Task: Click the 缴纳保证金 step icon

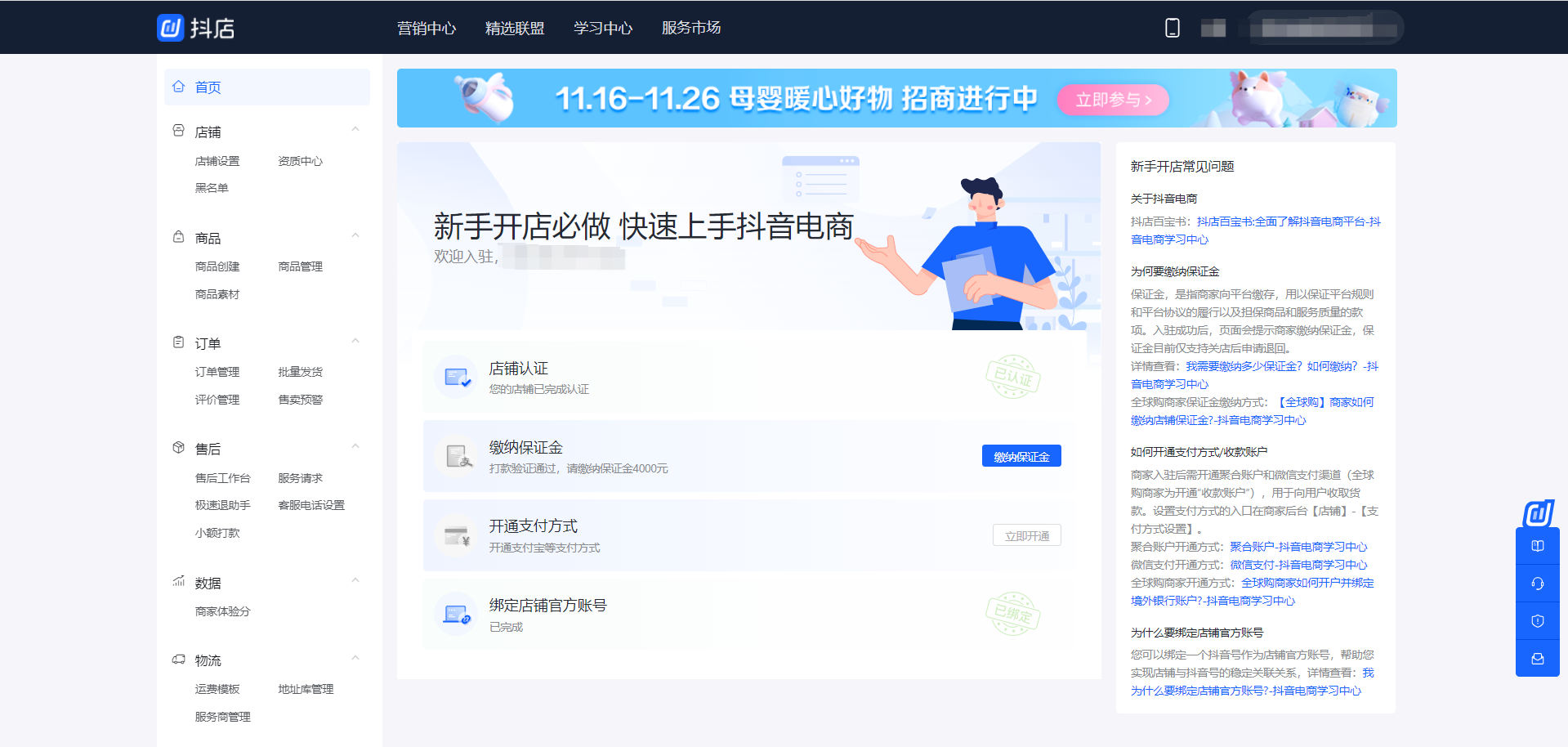Action: tap(456, 456)
